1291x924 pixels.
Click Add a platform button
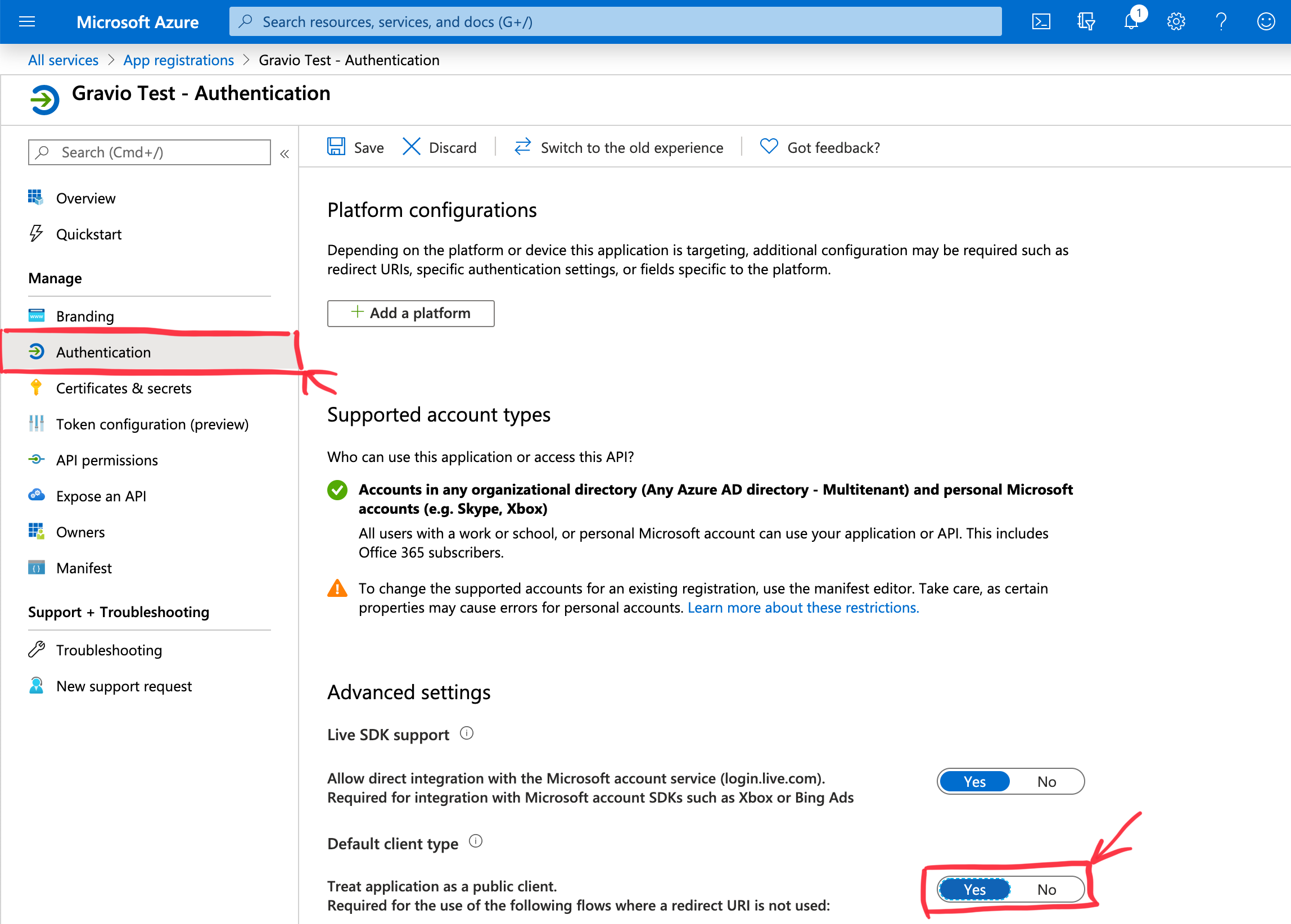410,313
